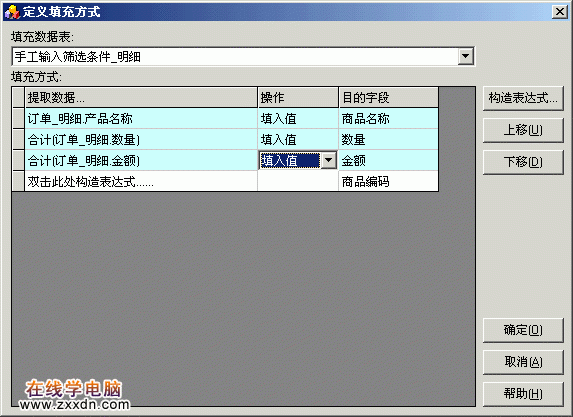
Task: Click the 双击此处构造表达式 cell
Action: tap(141, 181)
